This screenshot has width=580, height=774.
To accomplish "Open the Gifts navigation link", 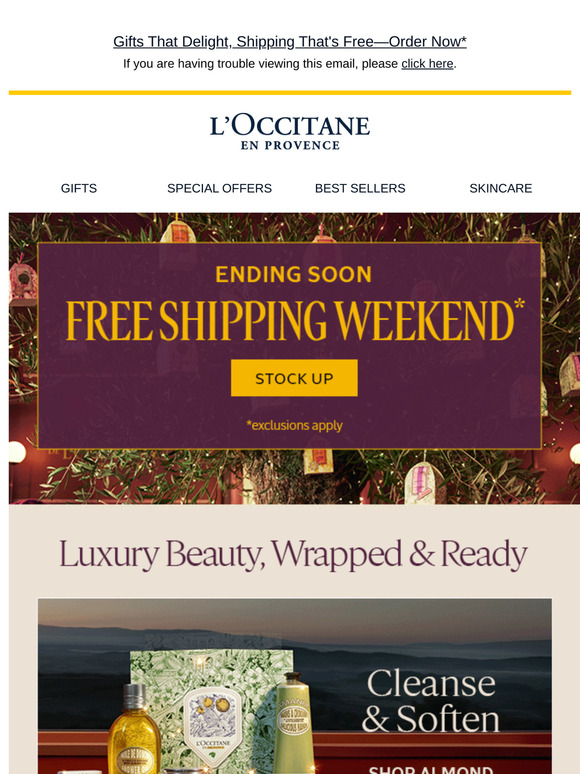I will (79, 188).
